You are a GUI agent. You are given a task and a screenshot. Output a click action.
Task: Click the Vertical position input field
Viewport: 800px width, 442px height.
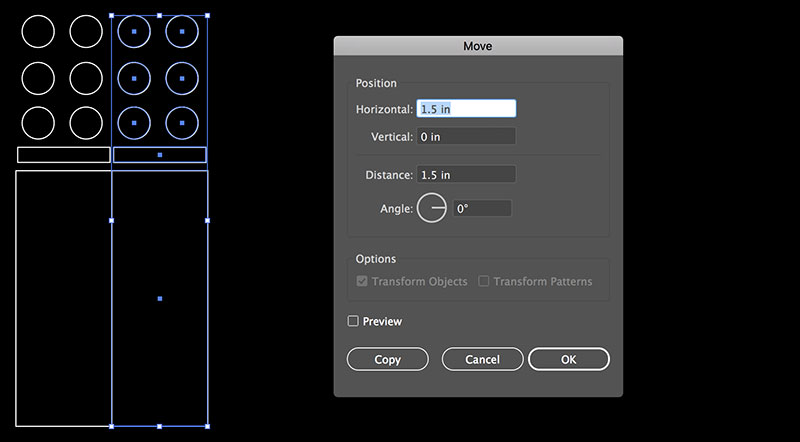(x=467, y=136)
